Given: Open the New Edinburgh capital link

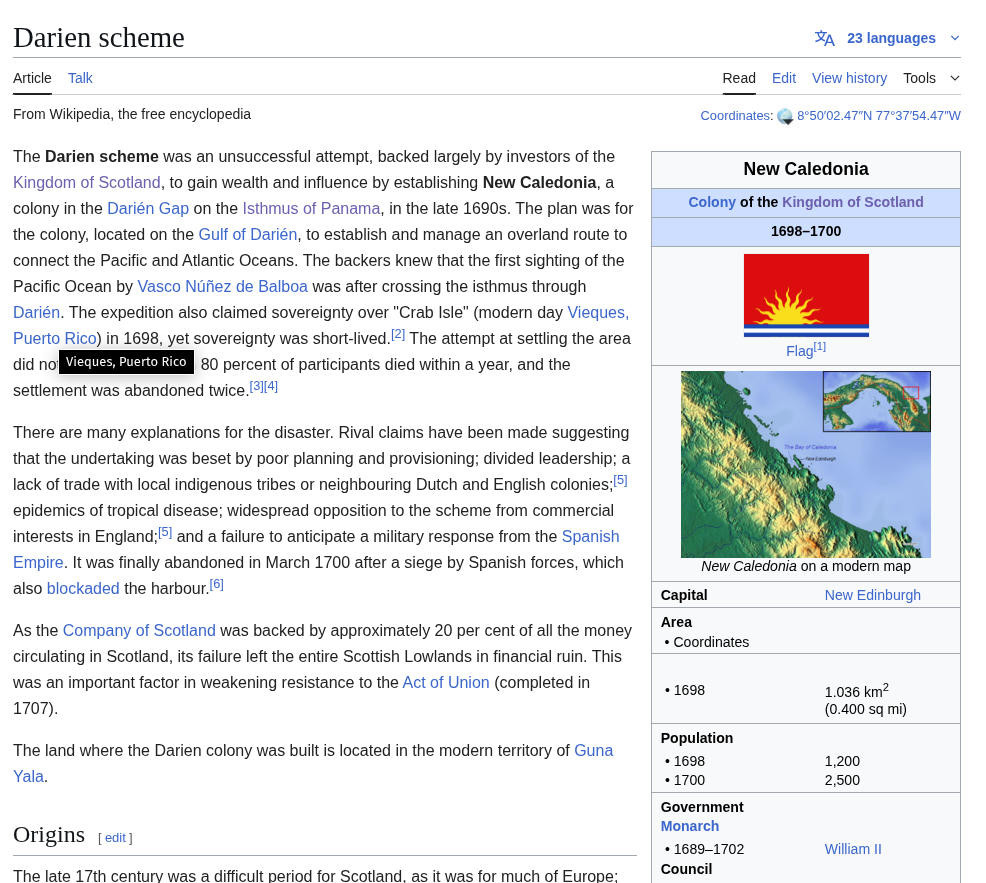Looking at the screenshot, I should (873, 595).
